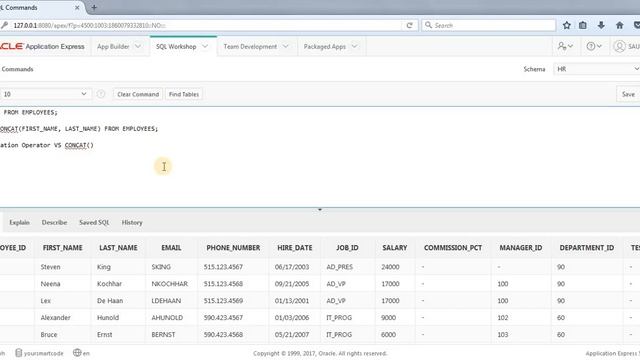Click hire date 05/21/2007

[x=292, y=335]
